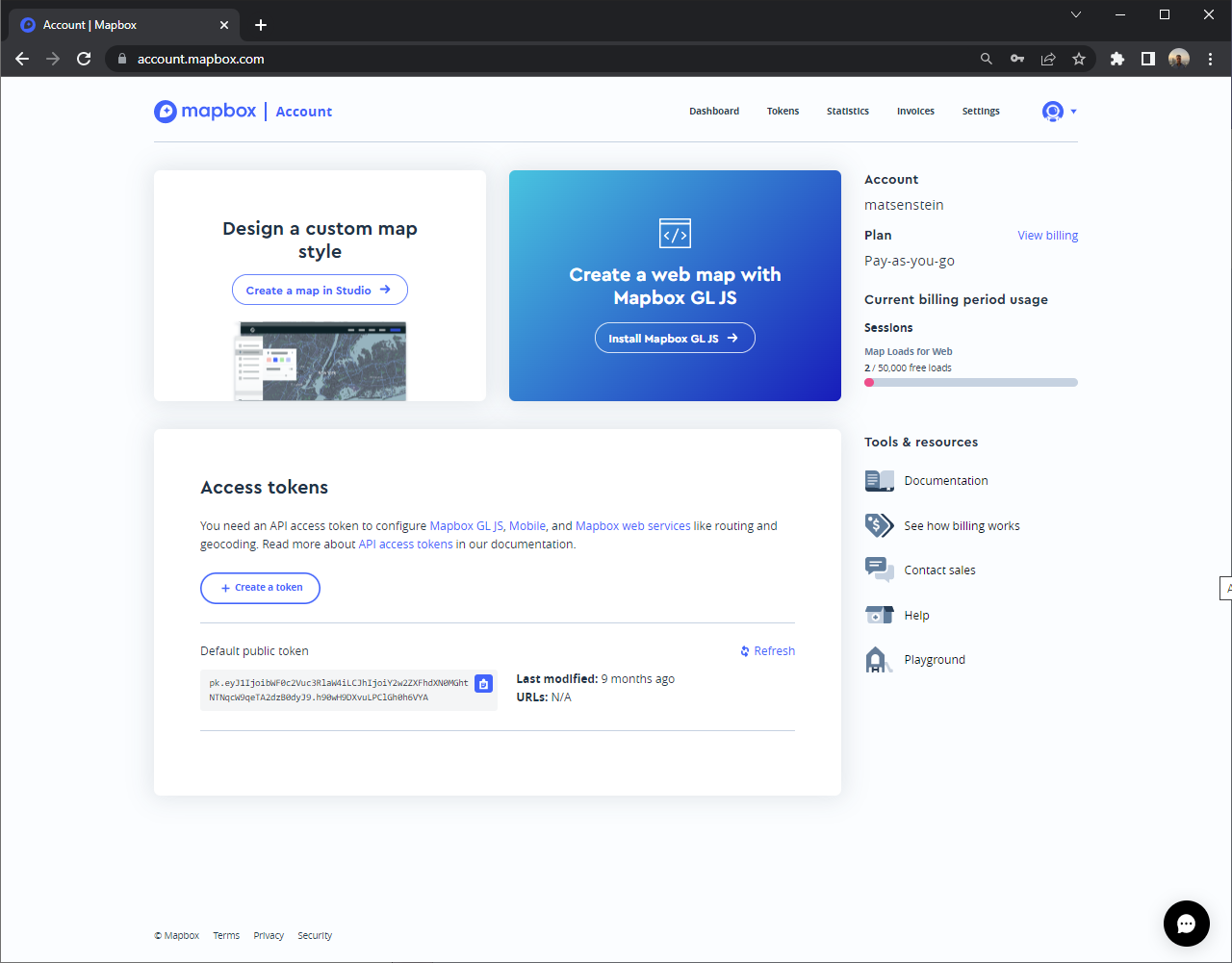Toggle the browser side panel
Screen dimensions: 1232x963
pos(1148,59)
